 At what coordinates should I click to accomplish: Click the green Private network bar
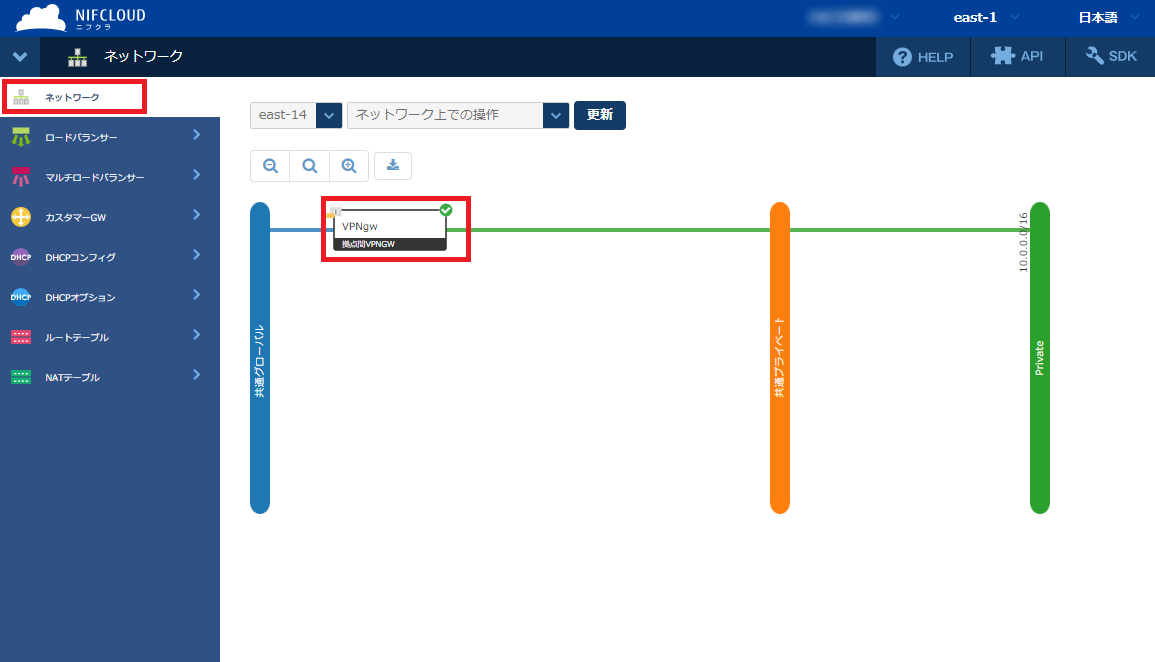(x=1040, y=357)
